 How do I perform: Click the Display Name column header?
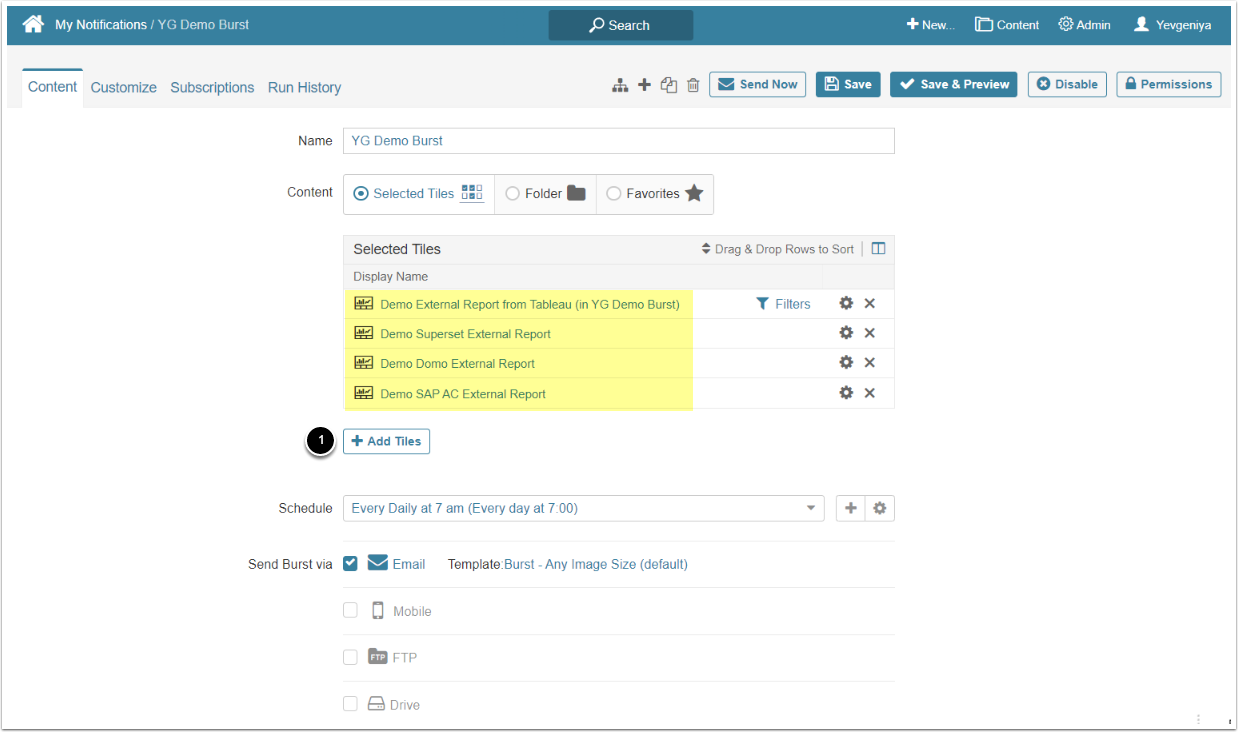[x=390, y=276]
